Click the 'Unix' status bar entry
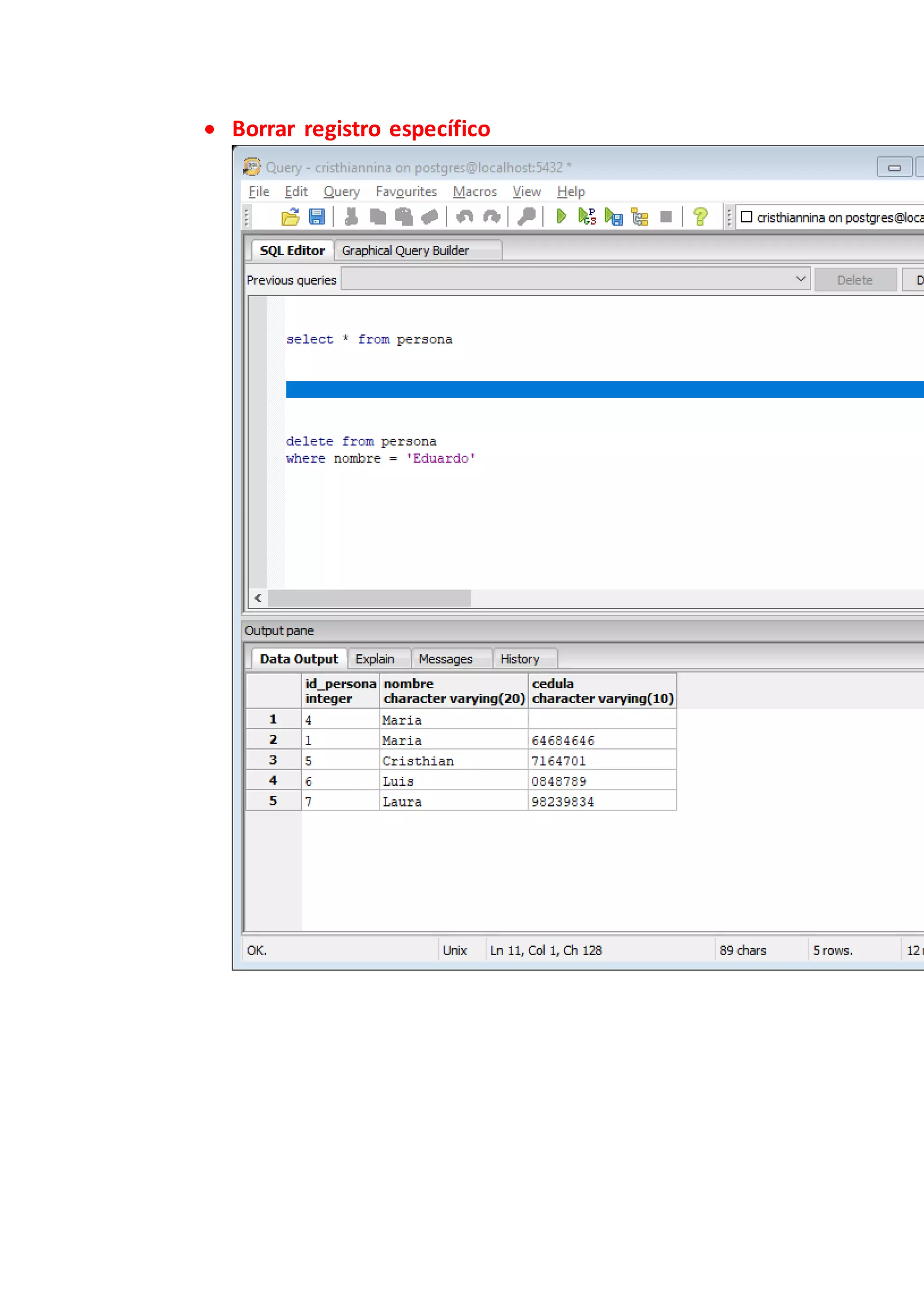The height and width of the screenshot is (1307, 924). [x=455, y=950]
